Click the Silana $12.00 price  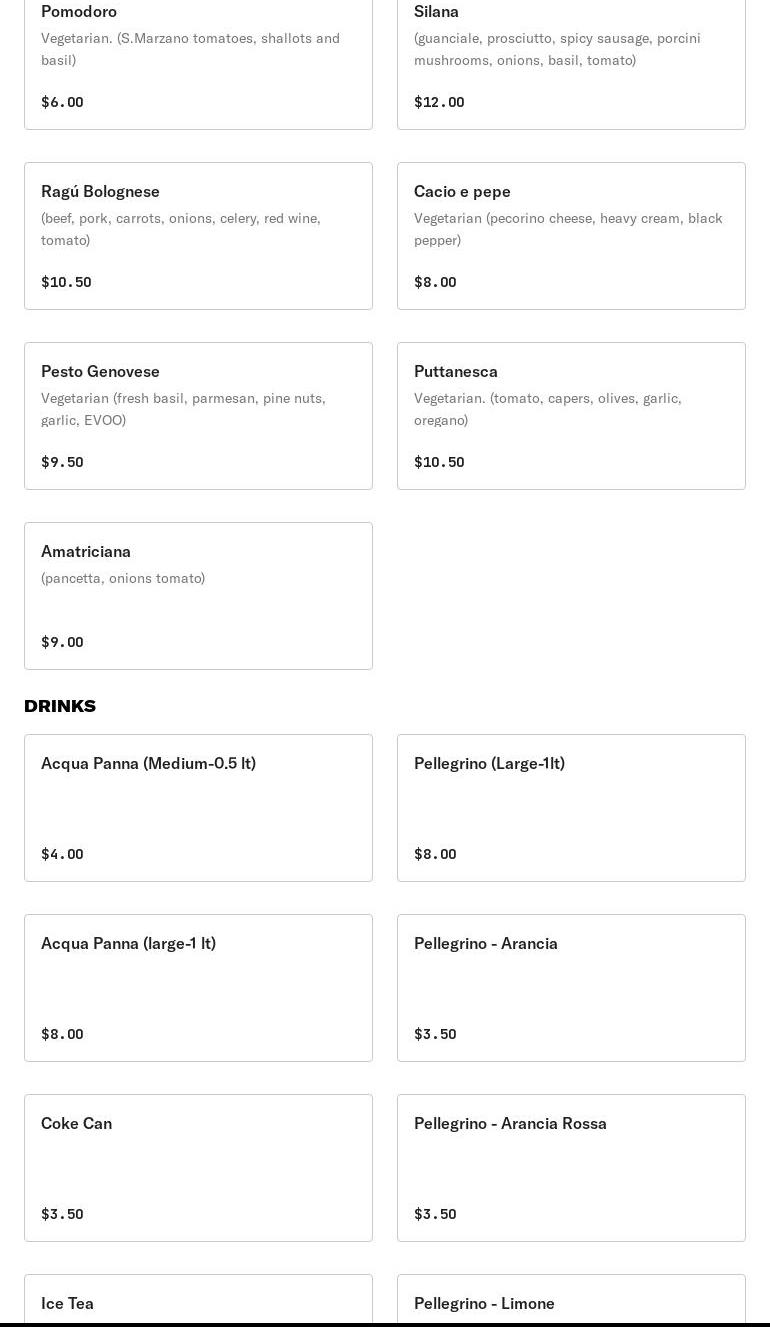(439, 102)
